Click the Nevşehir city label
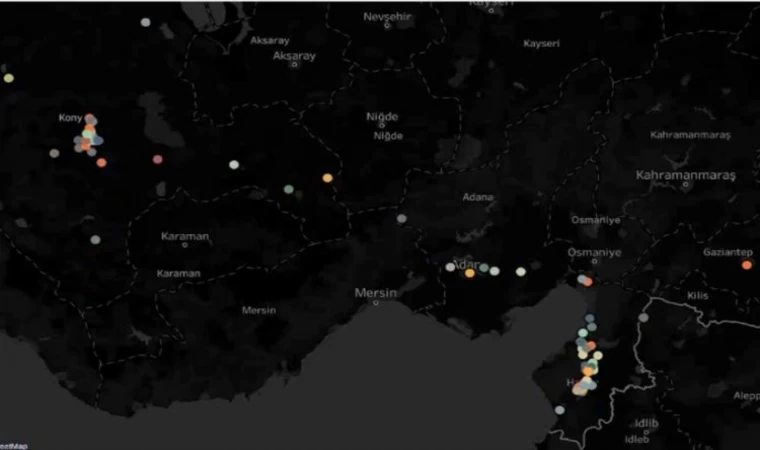 click(x=387, y=17)
